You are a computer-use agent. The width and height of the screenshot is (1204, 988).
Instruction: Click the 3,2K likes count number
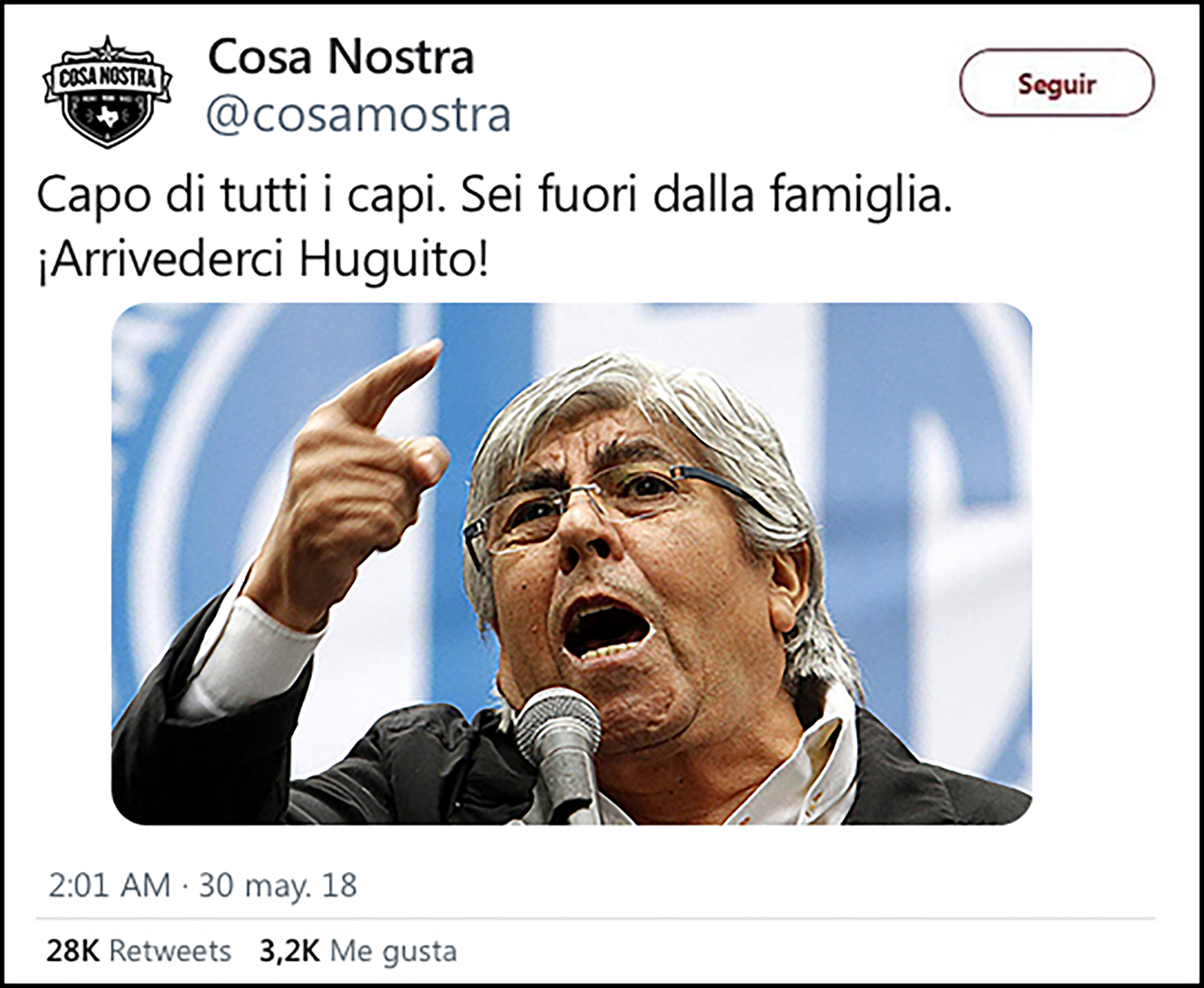pyautogui.click(x=290, y=952)
